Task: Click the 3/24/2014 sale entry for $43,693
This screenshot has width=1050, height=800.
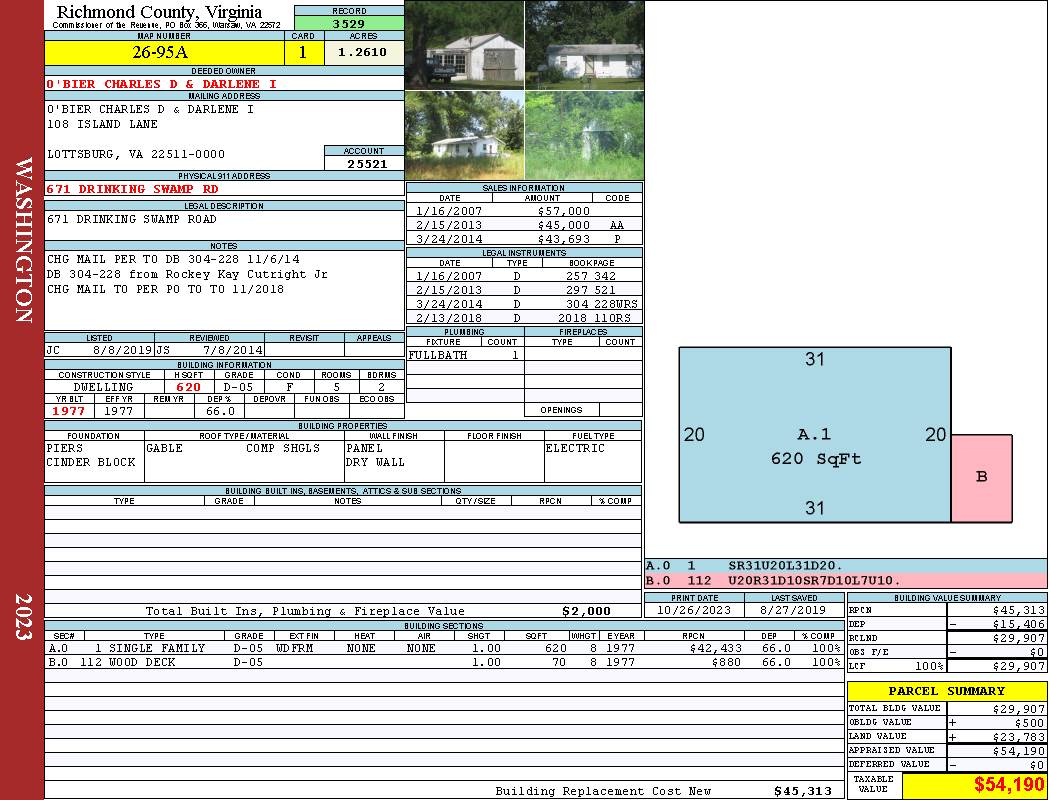Action: tap(523, 239)
